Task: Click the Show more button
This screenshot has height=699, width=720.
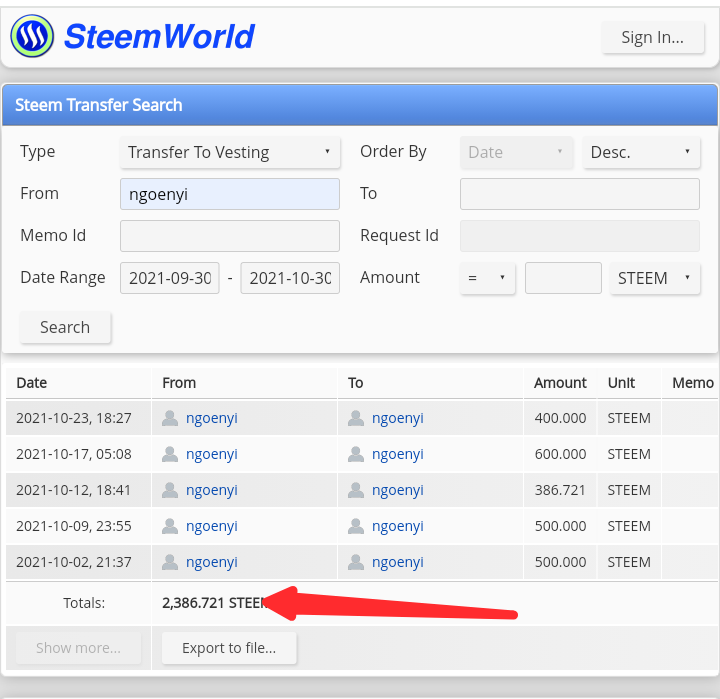Action: click(79, 648)
